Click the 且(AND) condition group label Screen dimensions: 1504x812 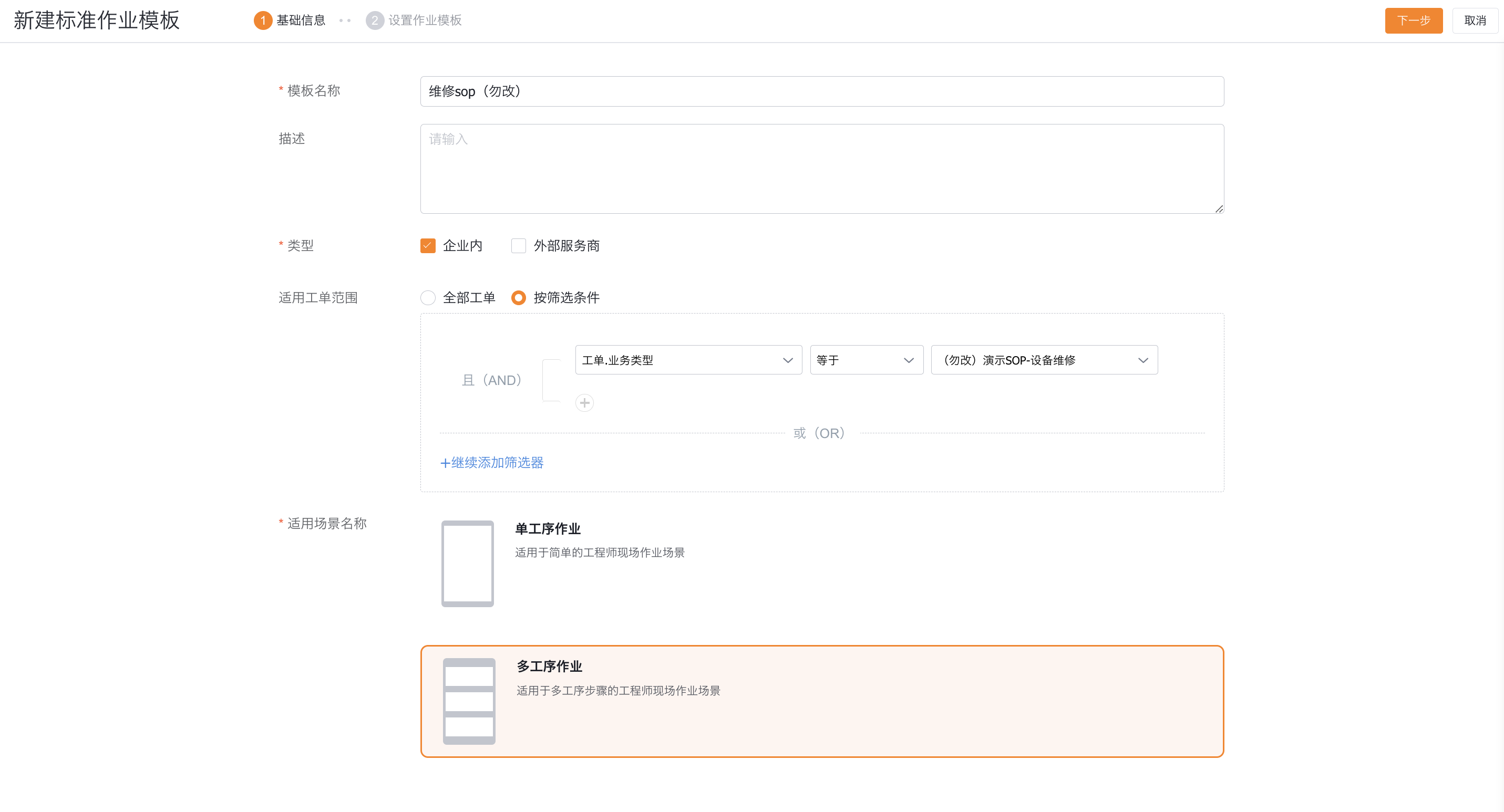(491, 380)
